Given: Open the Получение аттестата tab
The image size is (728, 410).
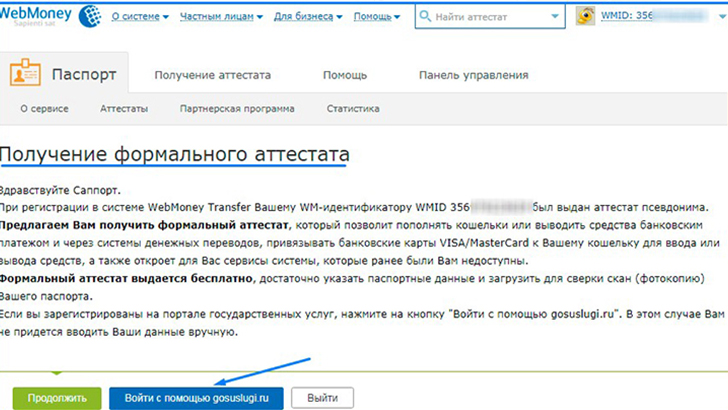Looking at the screenshot, I should 212,75.
